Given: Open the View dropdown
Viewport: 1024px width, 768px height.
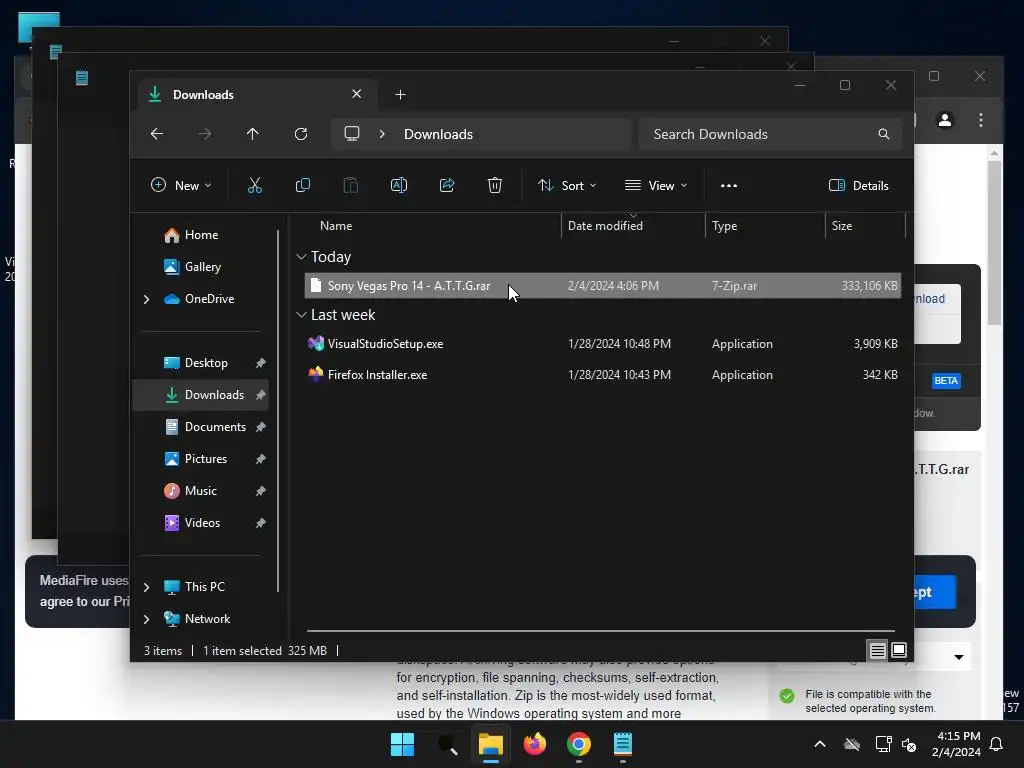Looking at the screenshot, I should pos(656,185).
